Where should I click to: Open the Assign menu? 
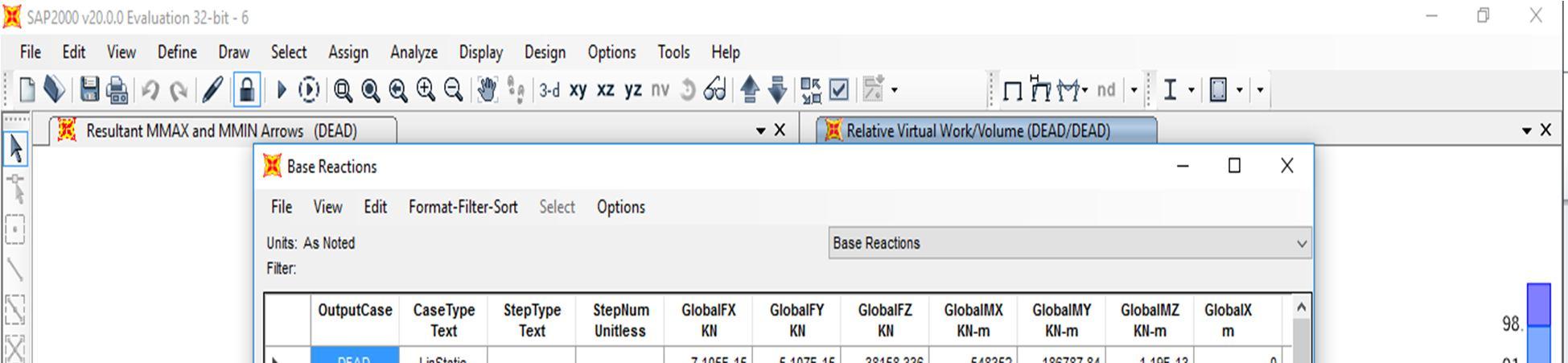pos(348,52)
